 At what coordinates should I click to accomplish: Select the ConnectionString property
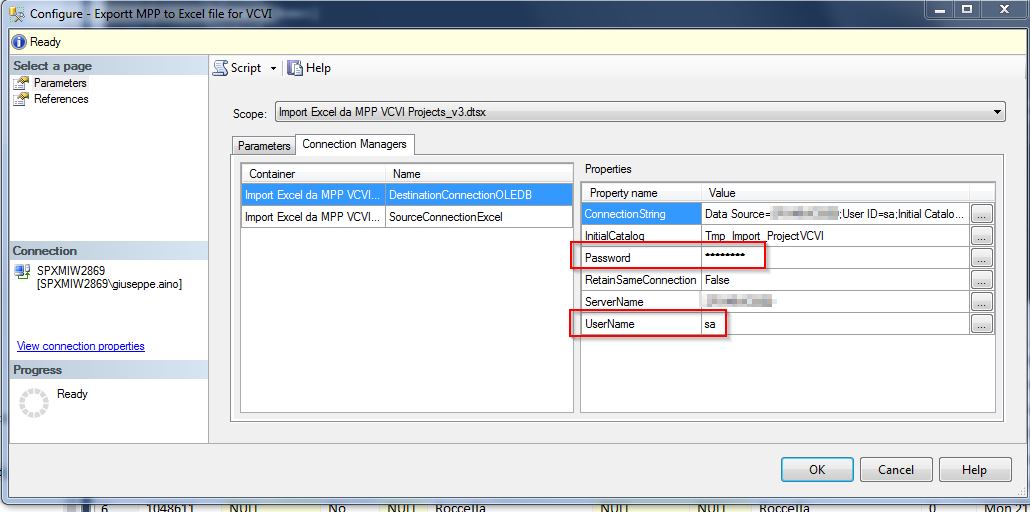coord(642,214)
